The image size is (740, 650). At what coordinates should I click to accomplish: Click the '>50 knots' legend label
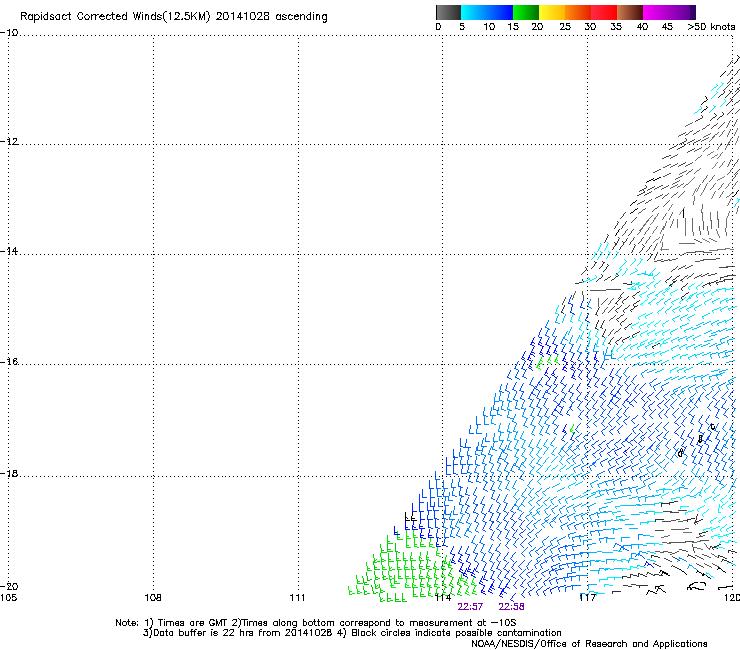coord(711,27)
